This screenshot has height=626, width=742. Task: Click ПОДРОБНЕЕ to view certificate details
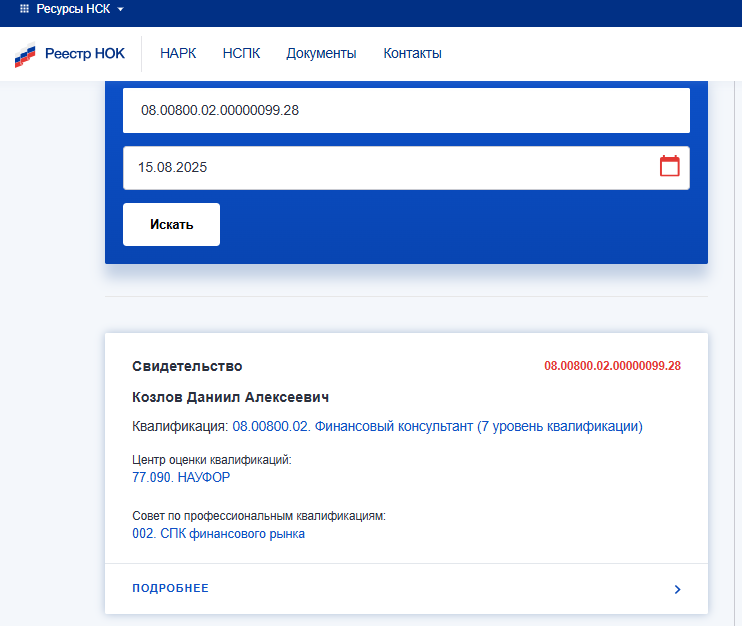pos(171,588)
